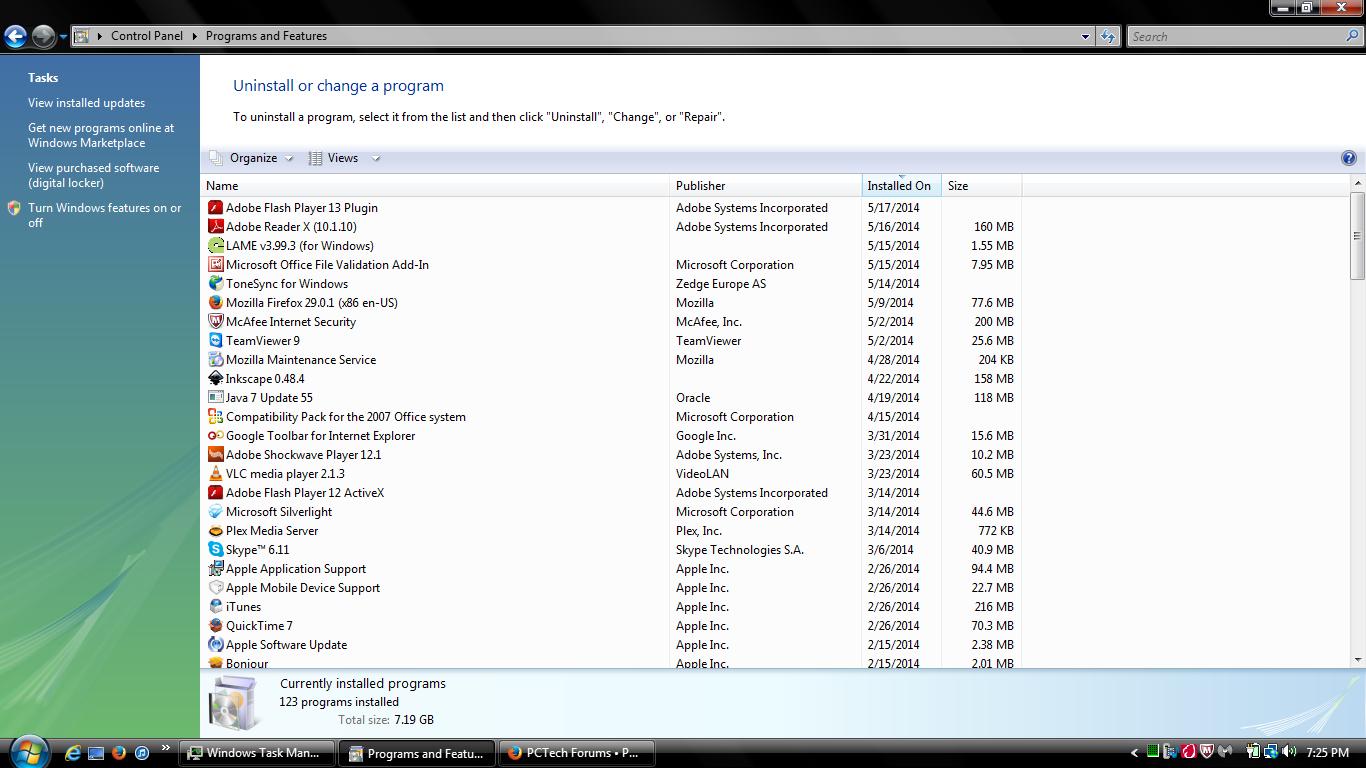Click the Google Toolbar for Internet Explorer icon
The height and width of the screenshot is (768, 1366).
coord(215,436)
